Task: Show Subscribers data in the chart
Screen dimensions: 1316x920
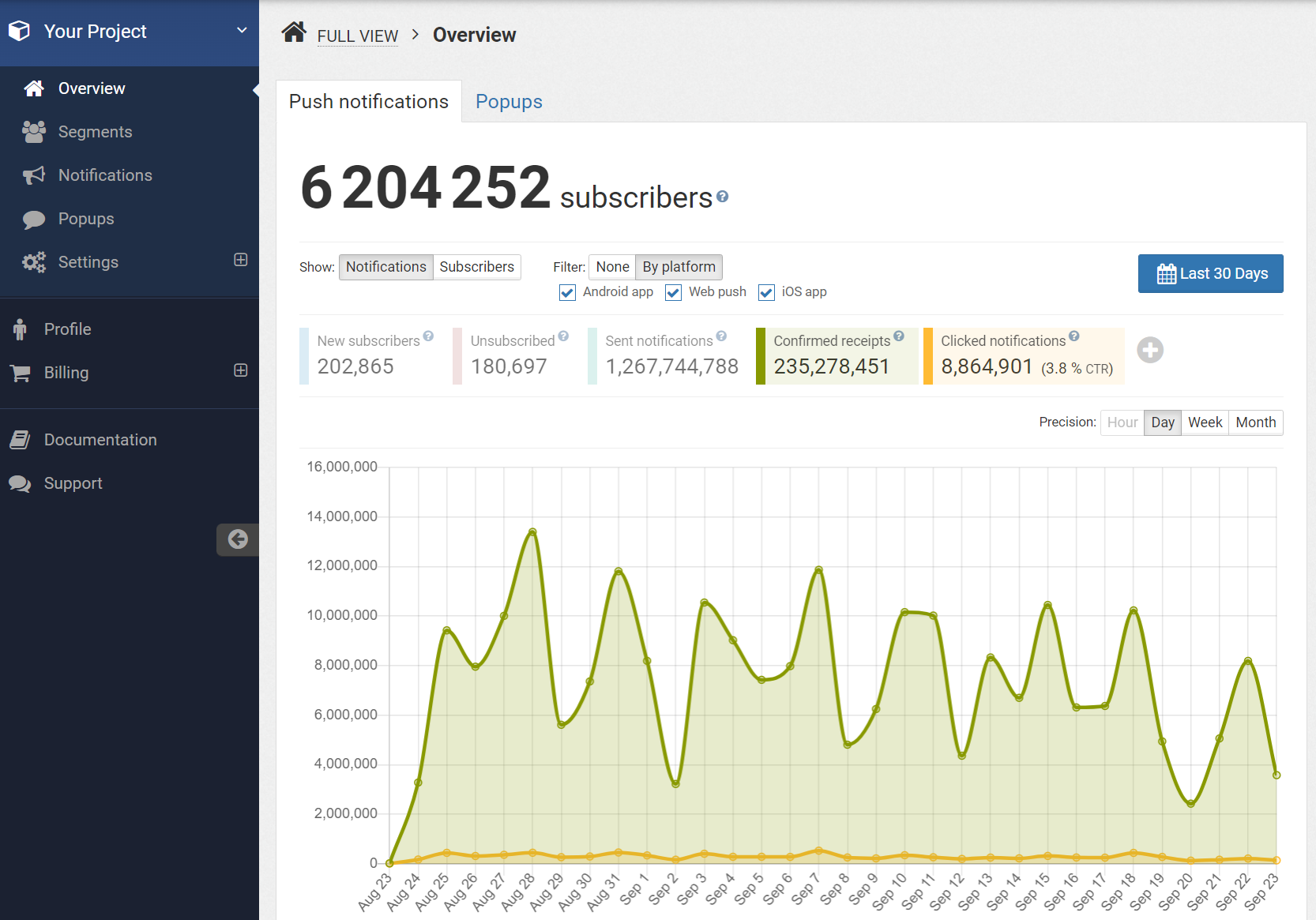Action: pos(477,267)
